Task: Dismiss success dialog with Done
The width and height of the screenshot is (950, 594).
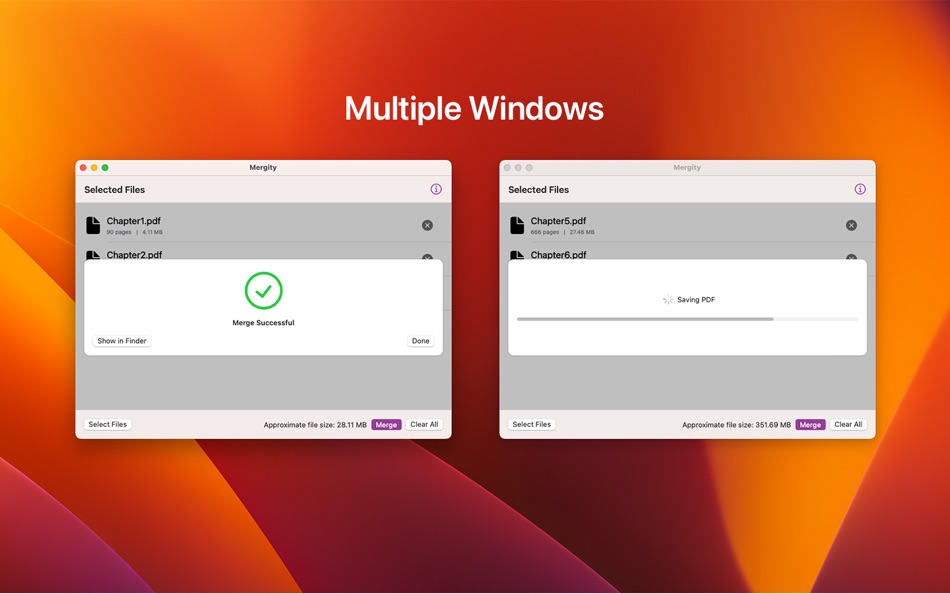Action: [420, 341]
